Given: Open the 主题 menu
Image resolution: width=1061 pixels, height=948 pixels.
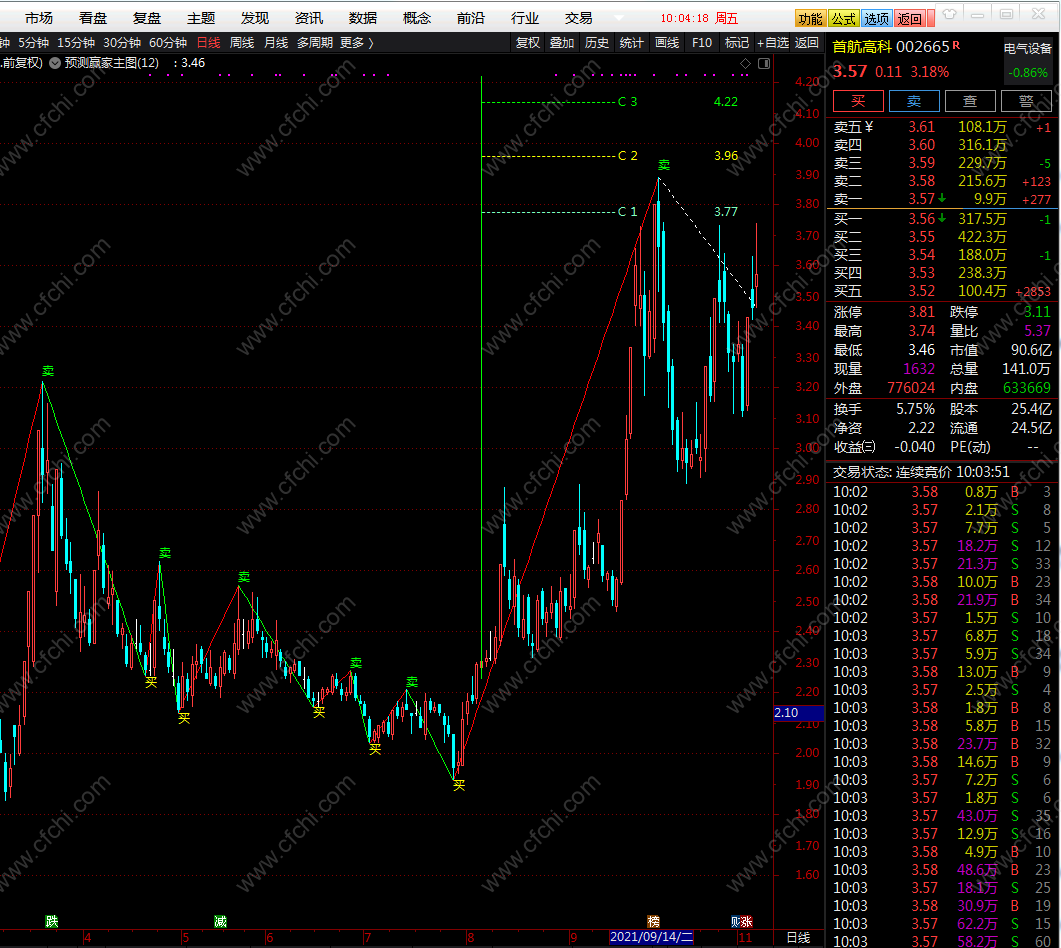Looking at the screenshot, I should tap(201, 18).
